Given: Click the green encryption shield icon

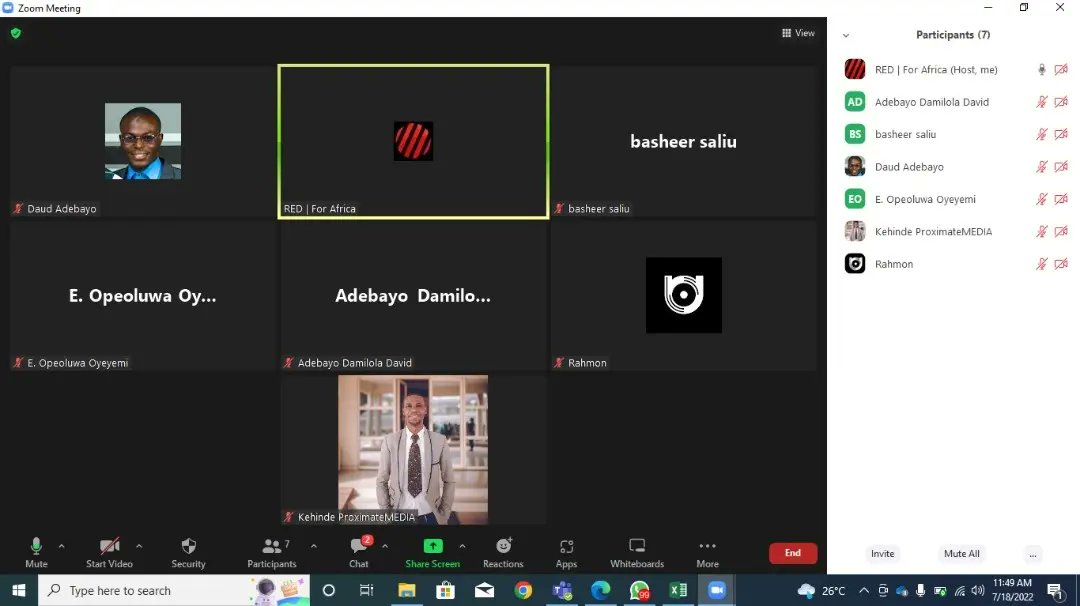Looking at the screenshot, I should [16, 33].
